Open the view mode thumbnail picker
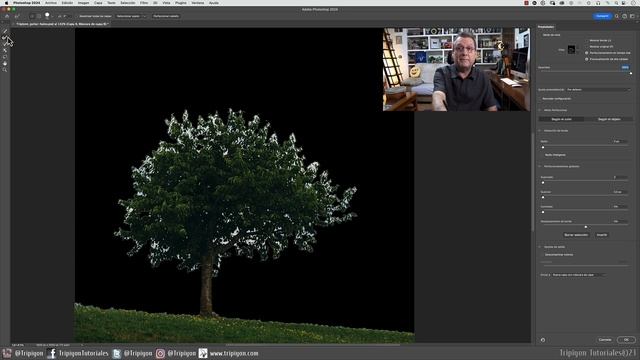640x360 pixels. pyautogui.click(x=572, y=50)
